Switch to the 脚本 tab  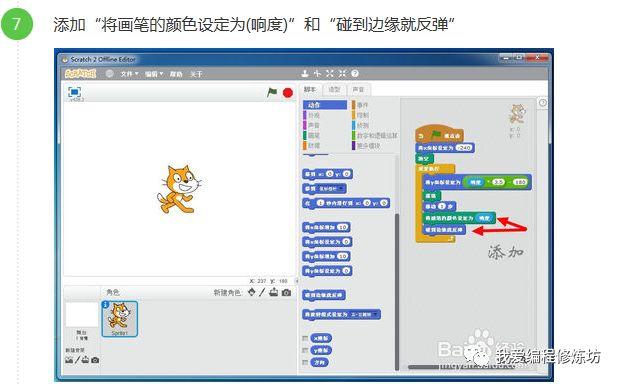tap(310, 90)
